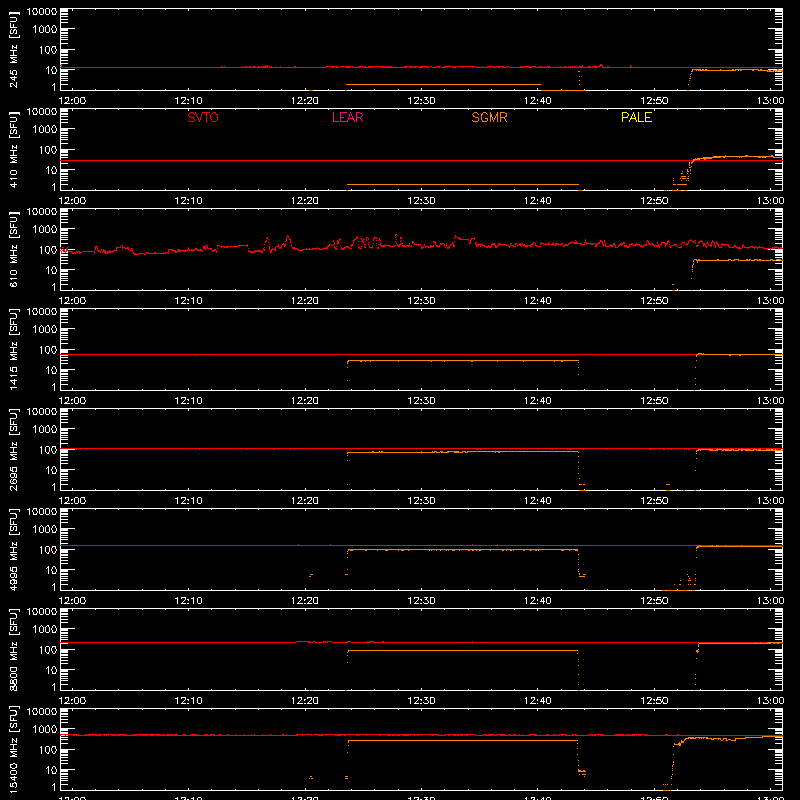Click 12:30 tick below the 1415 MHz plot
The height and width of the screenshot is (800, 800).
tap(421, 401)
